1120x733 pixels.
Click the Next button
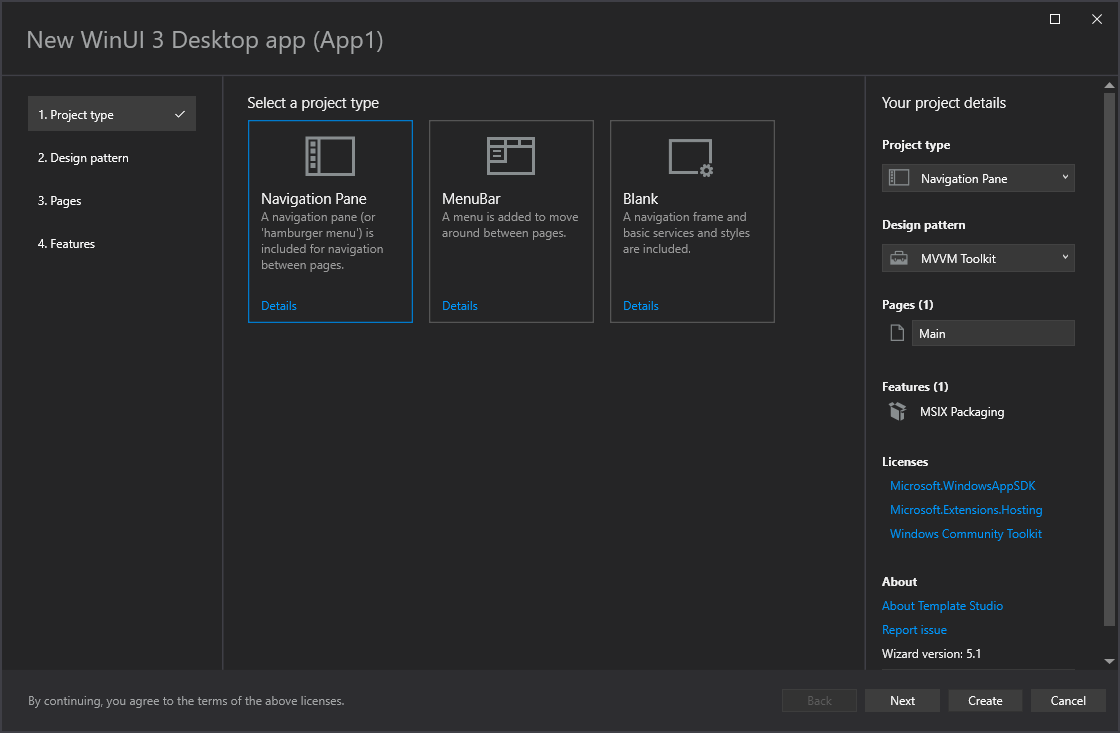tap(902, 700)
